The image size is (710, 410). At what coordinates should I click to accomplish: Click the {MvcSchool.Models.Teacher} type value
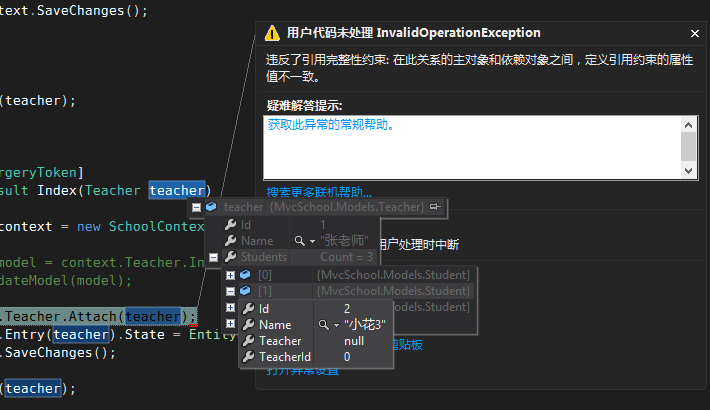[347, 207]
